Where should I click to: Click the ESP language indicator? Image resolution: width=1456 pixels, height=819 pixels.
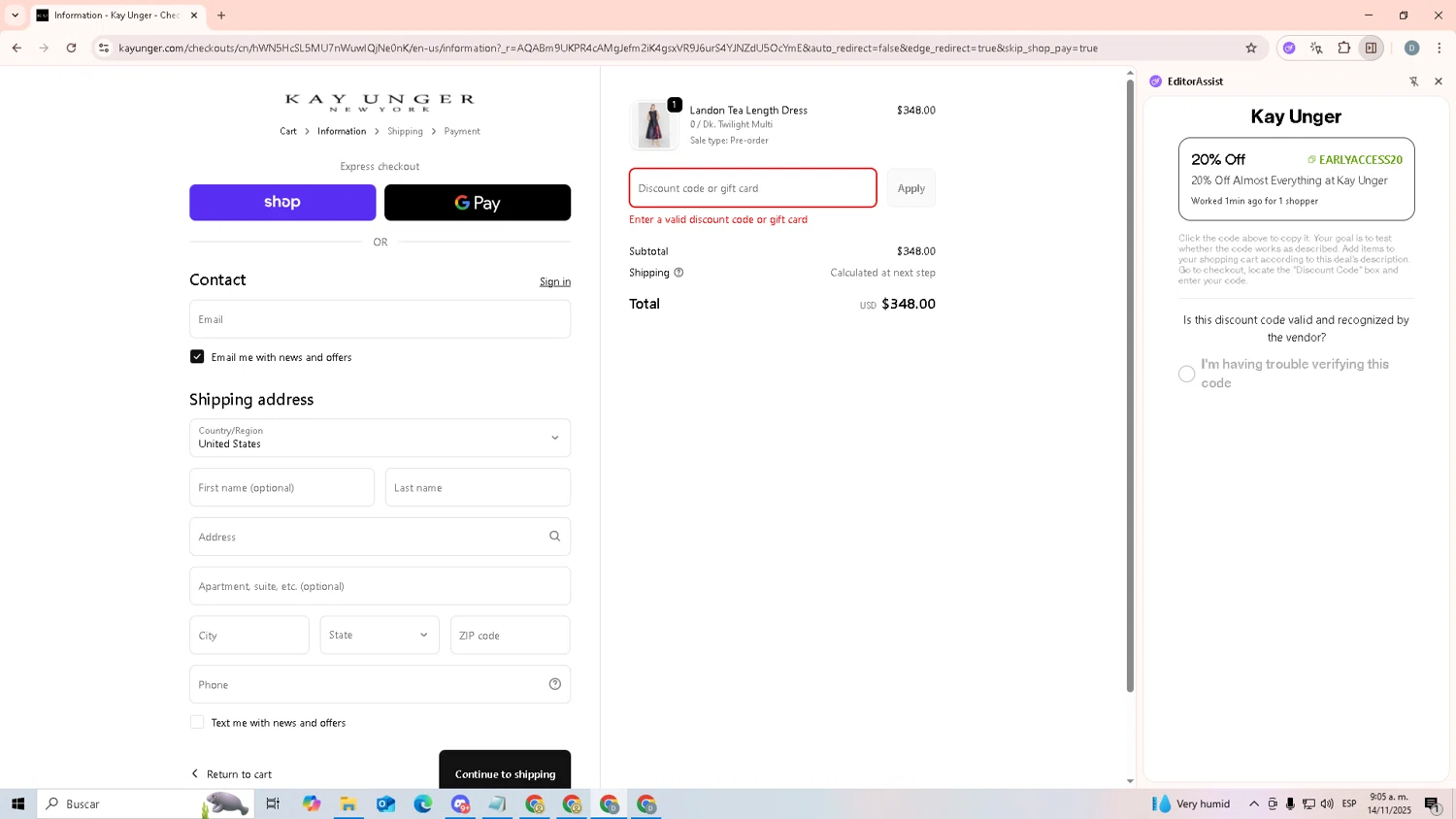1349,803
